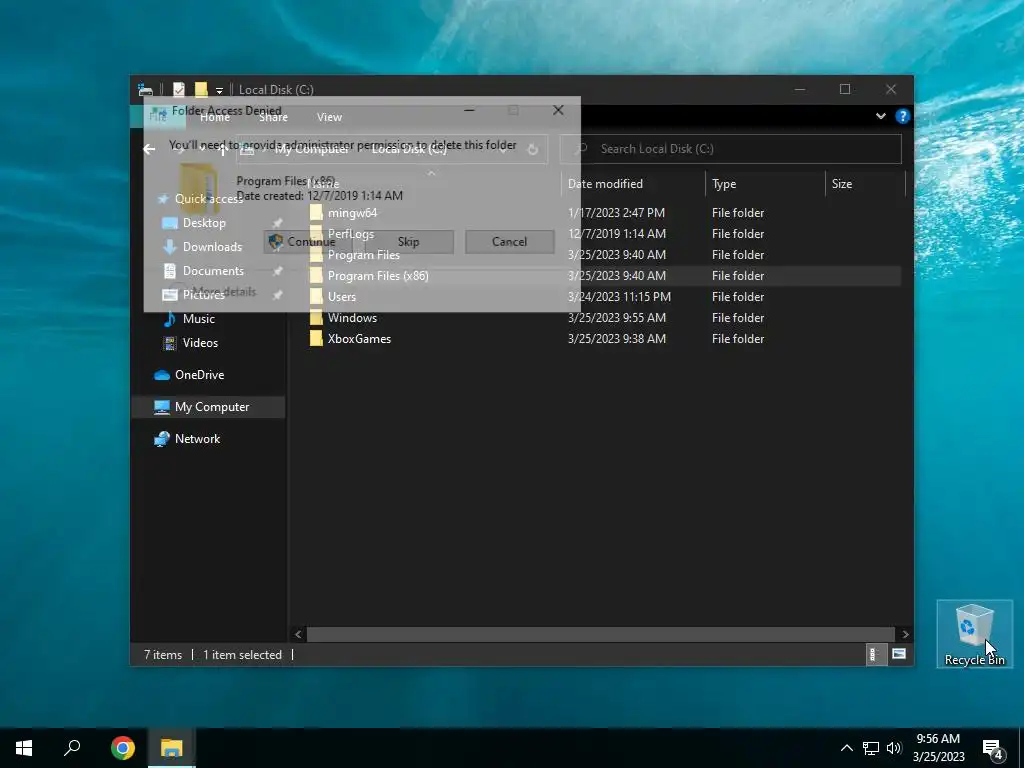Open taskbar search
This screenshot has height=768, width=1024.
click(x=72, y=748)
